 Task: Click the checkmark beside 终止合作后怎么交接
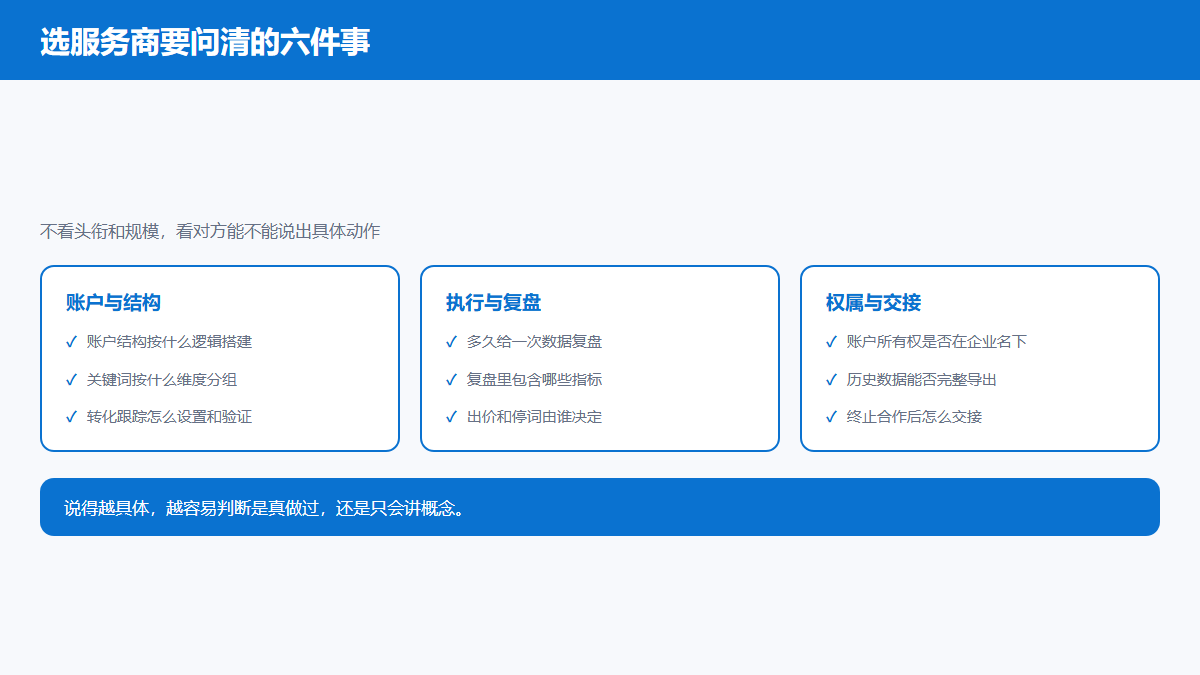click(x=831, y=417)
